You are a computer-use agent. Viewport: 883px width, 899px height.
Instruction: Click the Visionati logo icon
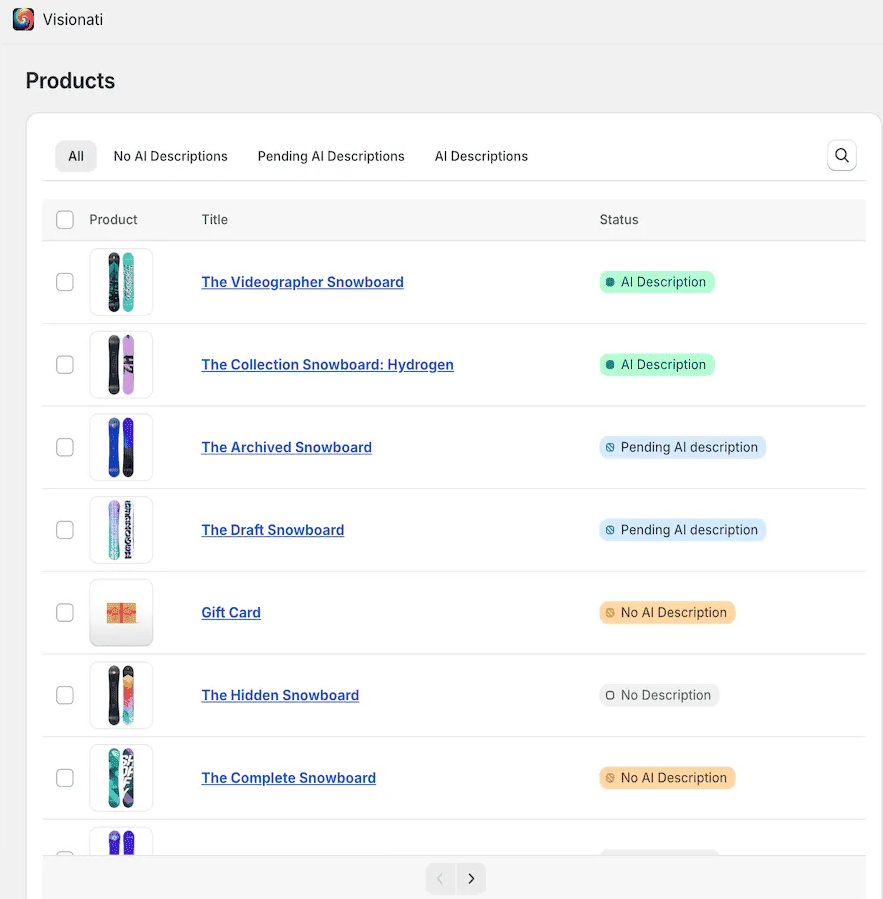coord(23,19)
